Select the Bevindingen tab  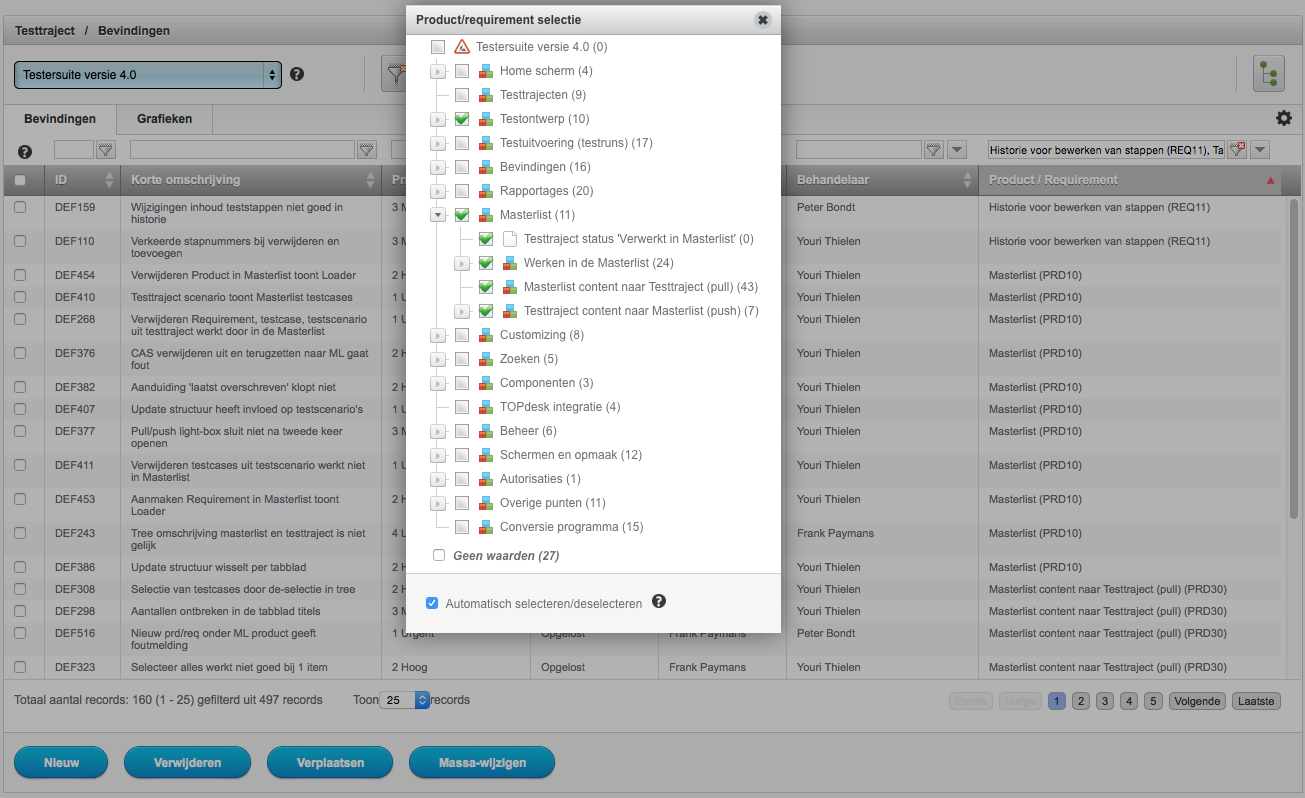click(x=60, y=118)
